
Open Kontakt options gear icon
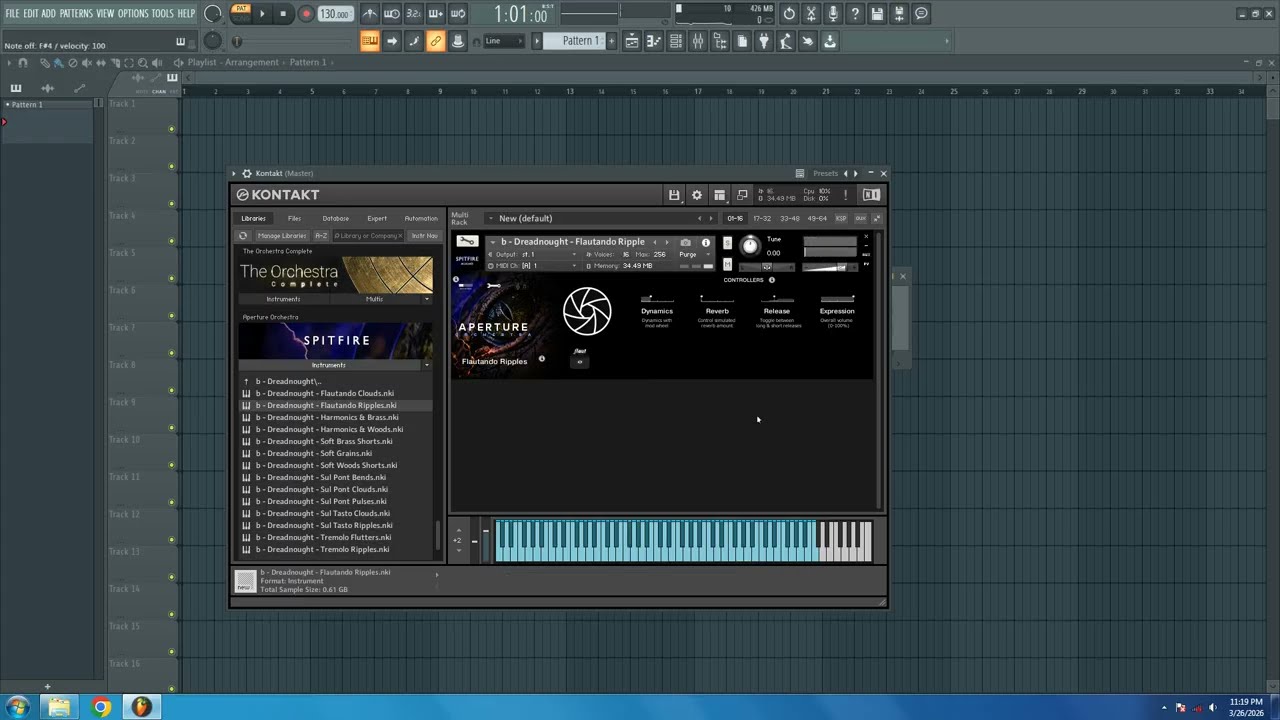coord(697,195)
